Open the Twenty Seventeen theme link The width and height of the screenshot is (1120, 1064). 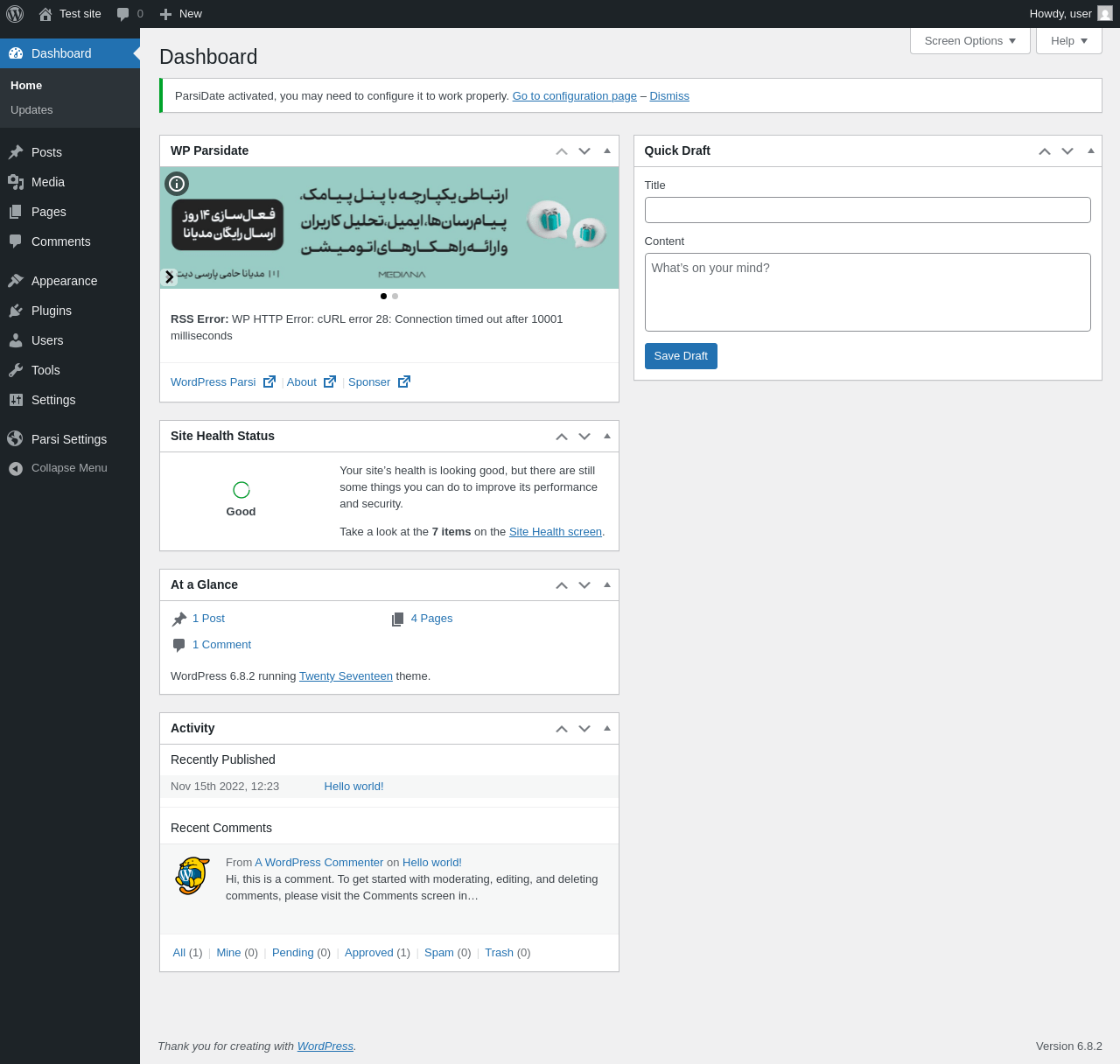tap(346, 676)
